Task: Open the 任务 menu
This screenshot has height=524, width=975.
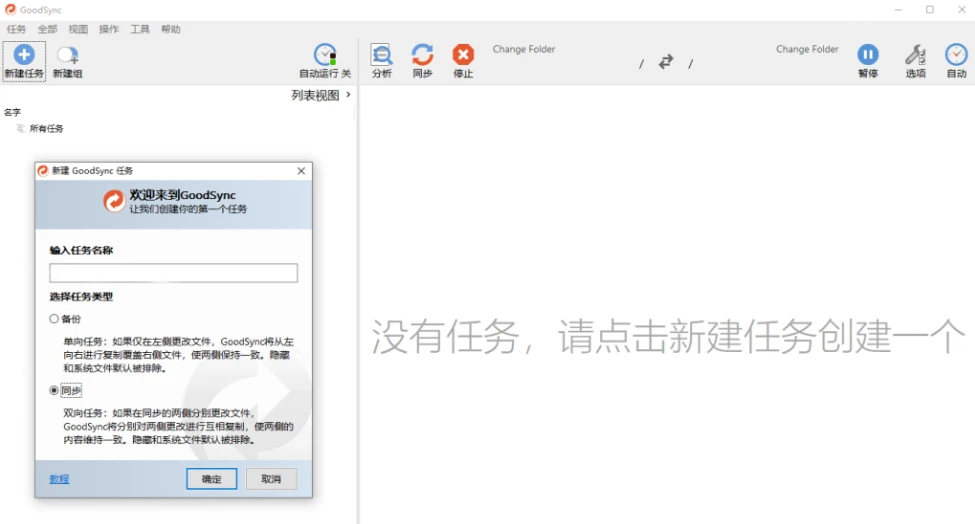Action: pyautogui.click(x=16, y=30)
